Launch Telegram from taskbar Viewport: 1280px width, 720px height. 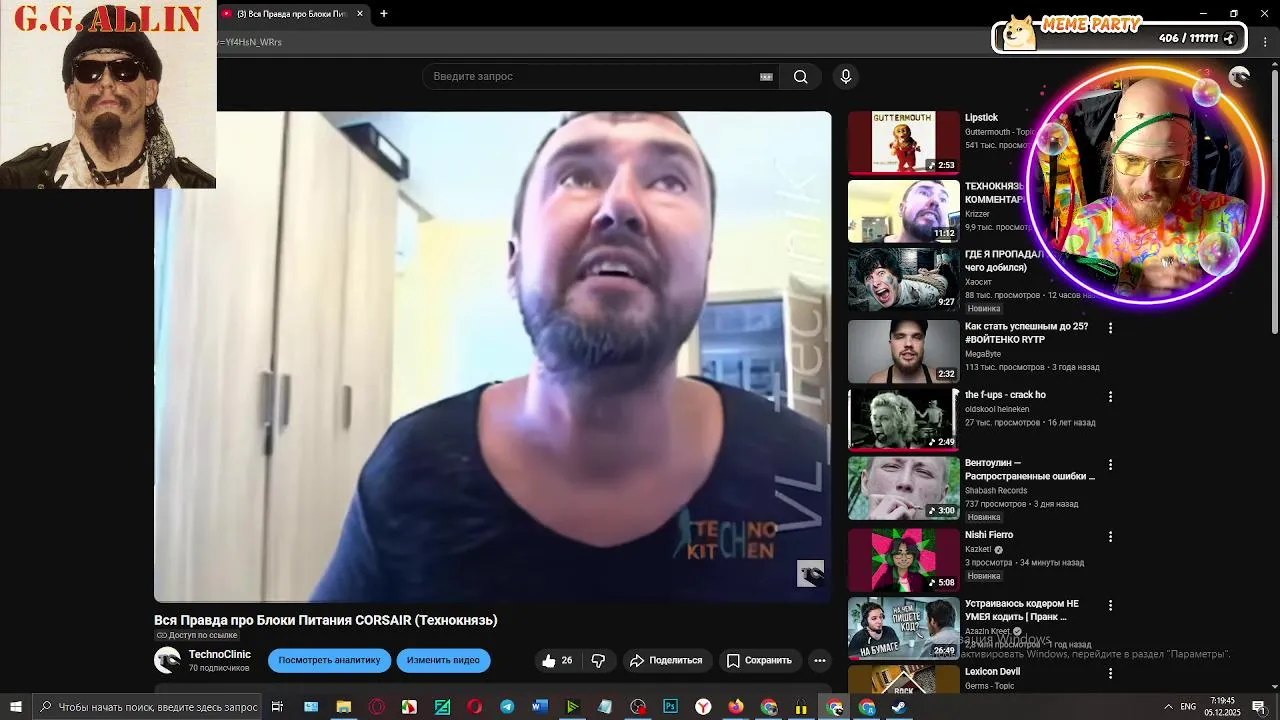coord(507,707)
